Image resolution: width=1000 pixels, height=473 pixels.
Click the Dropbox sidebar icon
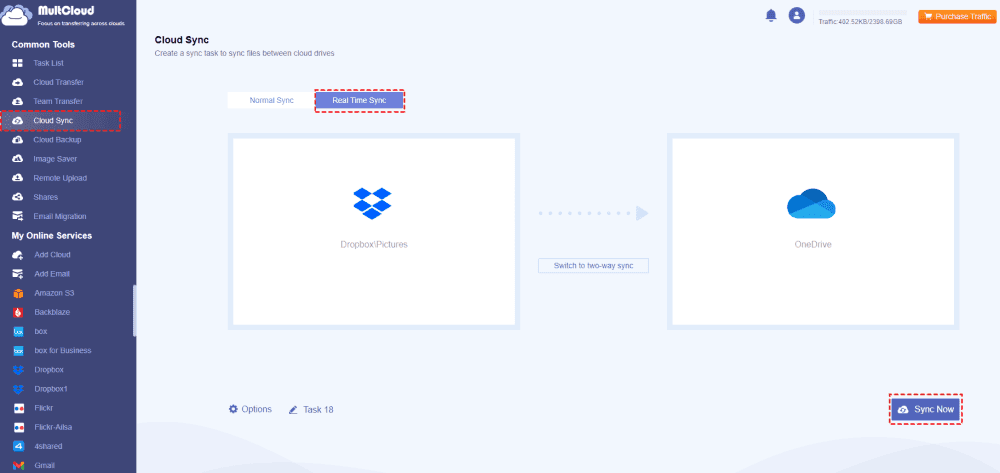(x=18, y=370)
